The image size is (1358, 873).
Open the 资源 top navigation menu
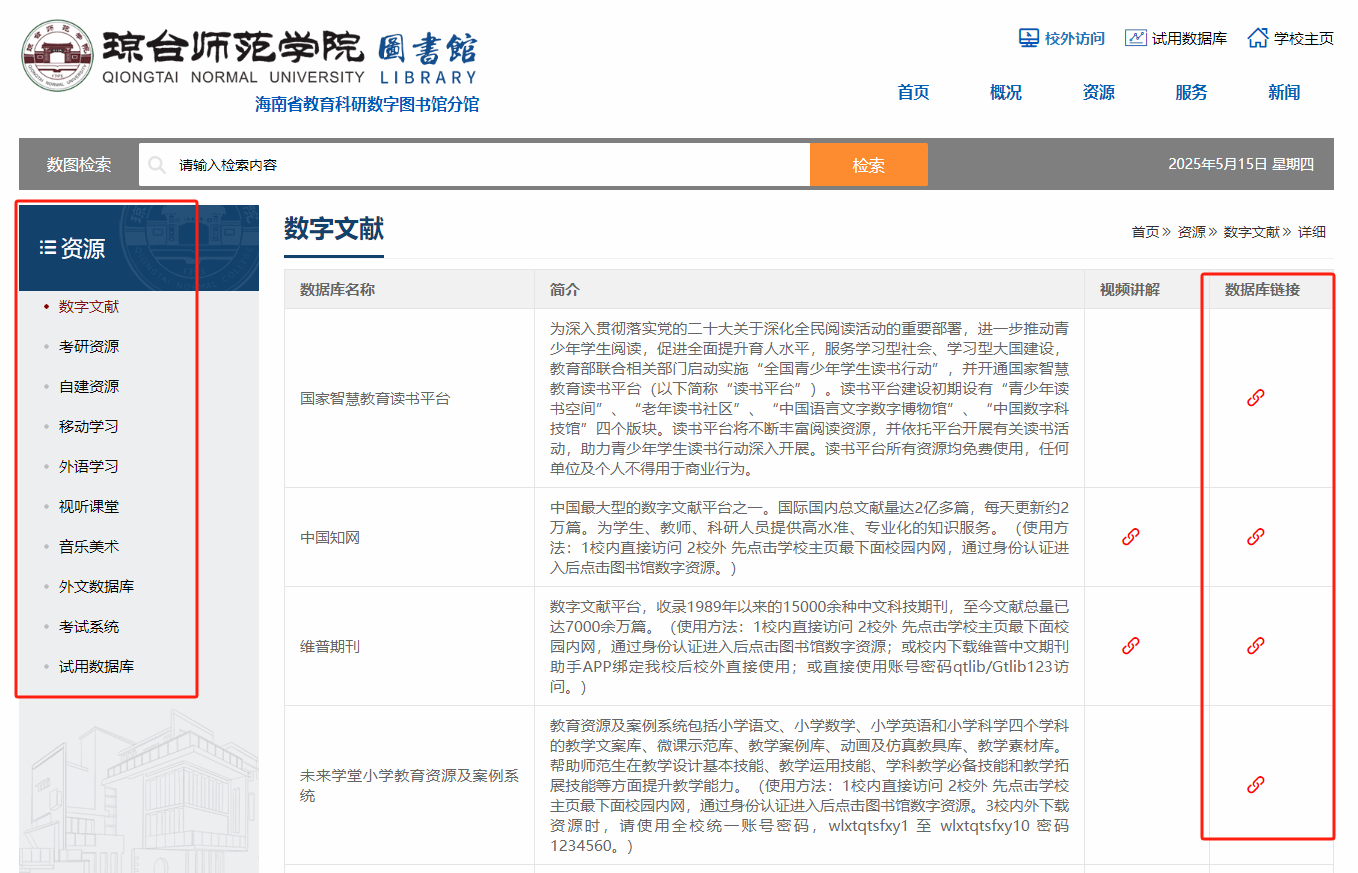click(1098, 92)
